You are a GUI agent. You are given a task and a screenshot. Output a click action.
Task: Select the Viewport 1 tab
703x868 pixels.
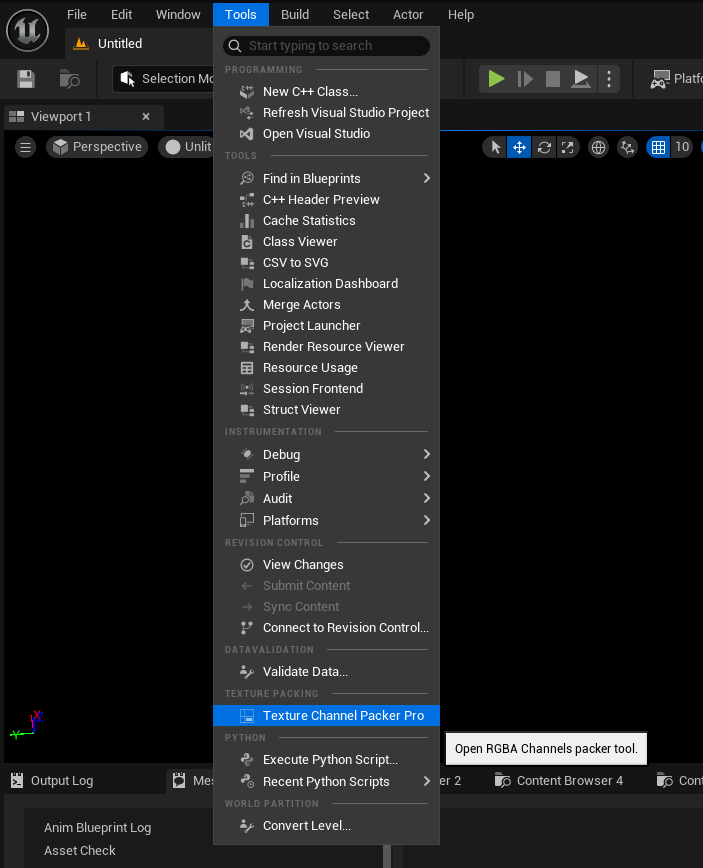point(84,117)
